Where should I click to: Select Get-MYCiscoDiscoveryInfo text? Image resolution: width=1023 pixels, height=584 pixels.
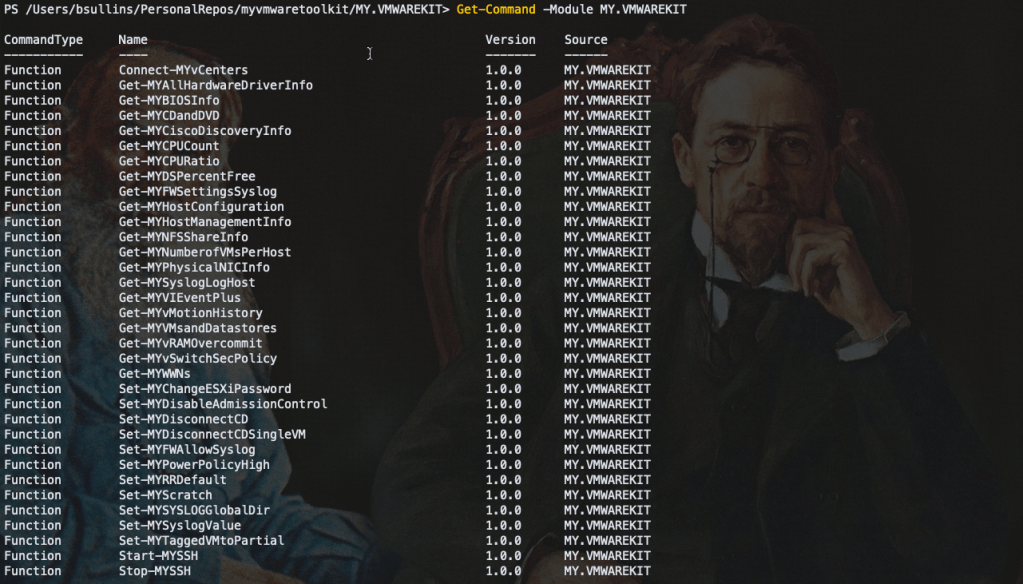pos(204,131)
